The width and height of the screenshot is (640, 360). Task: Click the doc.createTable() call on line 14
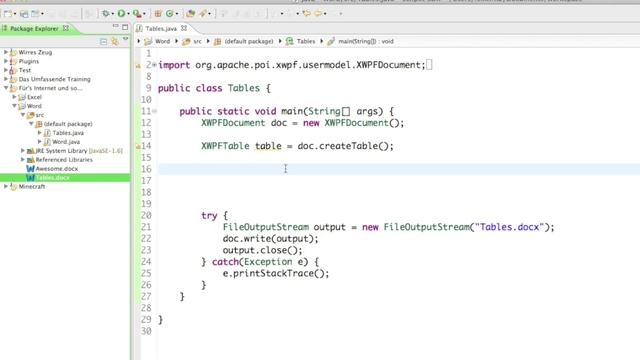pos(343,146)
